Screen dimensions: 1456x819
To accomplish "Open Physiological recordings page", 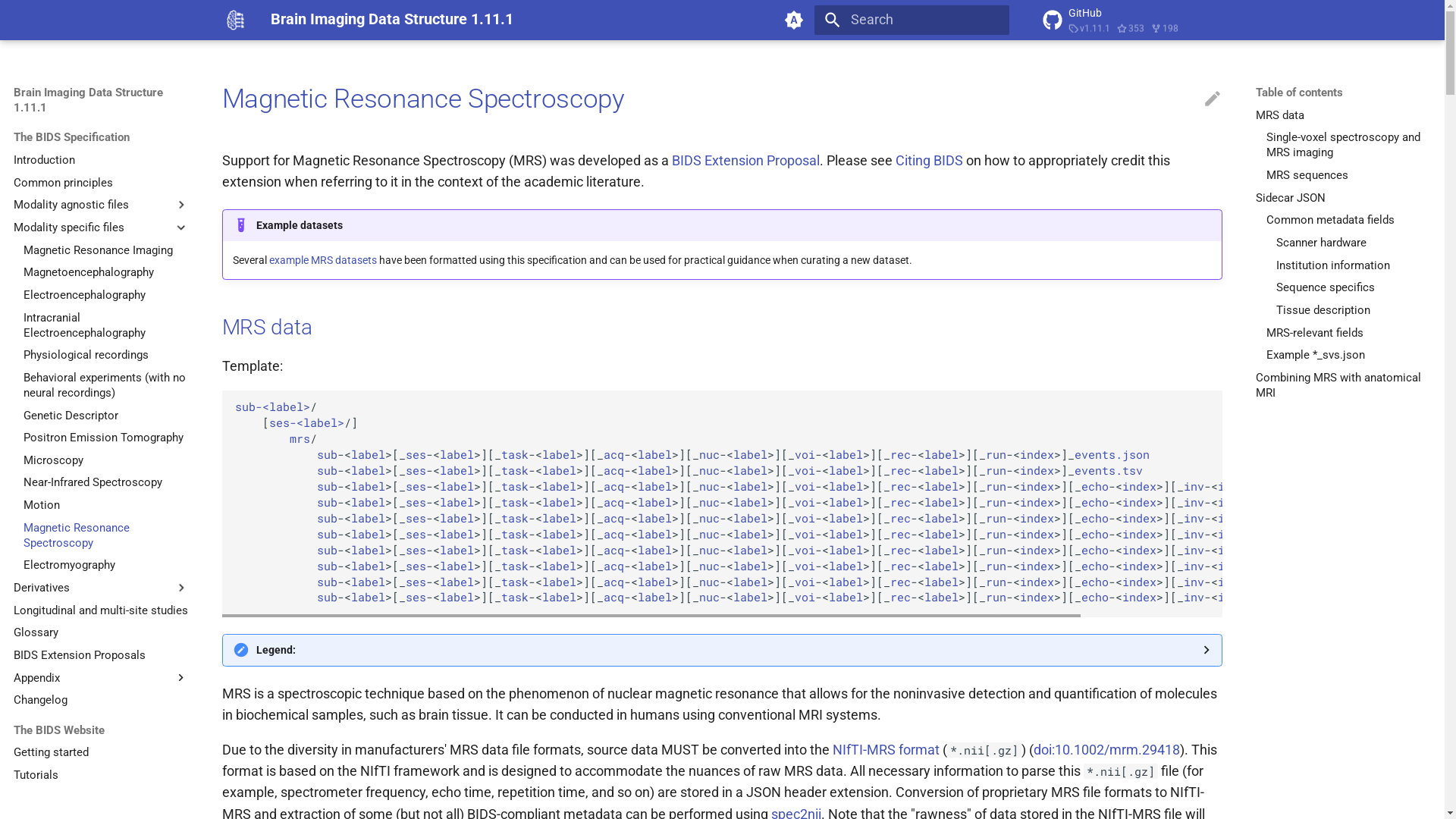I will click(86, 355).
